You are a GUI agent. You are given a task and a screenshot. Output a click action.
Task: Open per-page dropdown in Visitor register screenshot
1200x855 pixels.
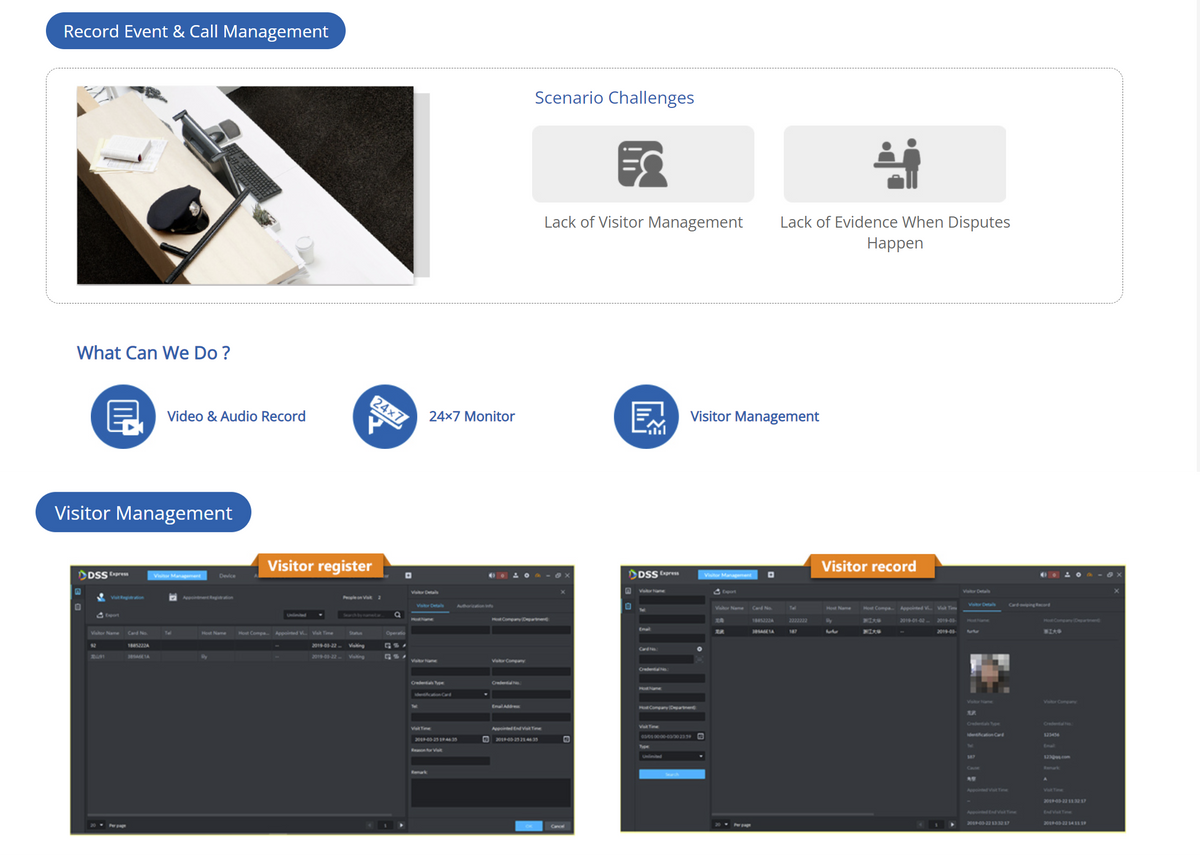(95, 825)
